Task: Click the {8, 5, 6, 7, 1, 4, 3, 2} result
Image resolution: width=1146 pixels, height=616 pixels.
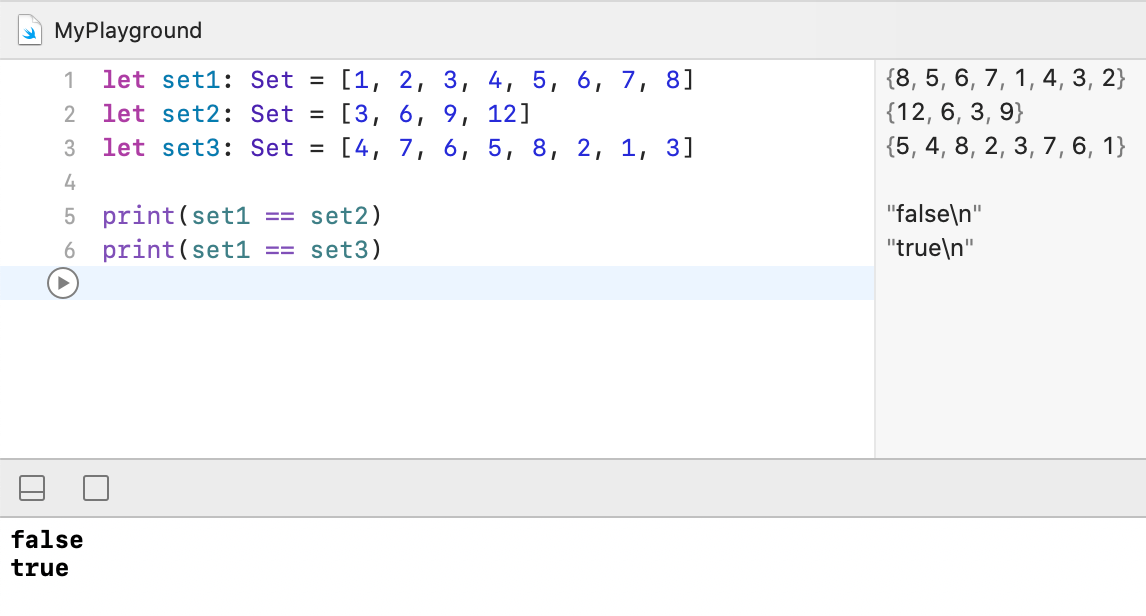Action: (x=1006, y=78)
